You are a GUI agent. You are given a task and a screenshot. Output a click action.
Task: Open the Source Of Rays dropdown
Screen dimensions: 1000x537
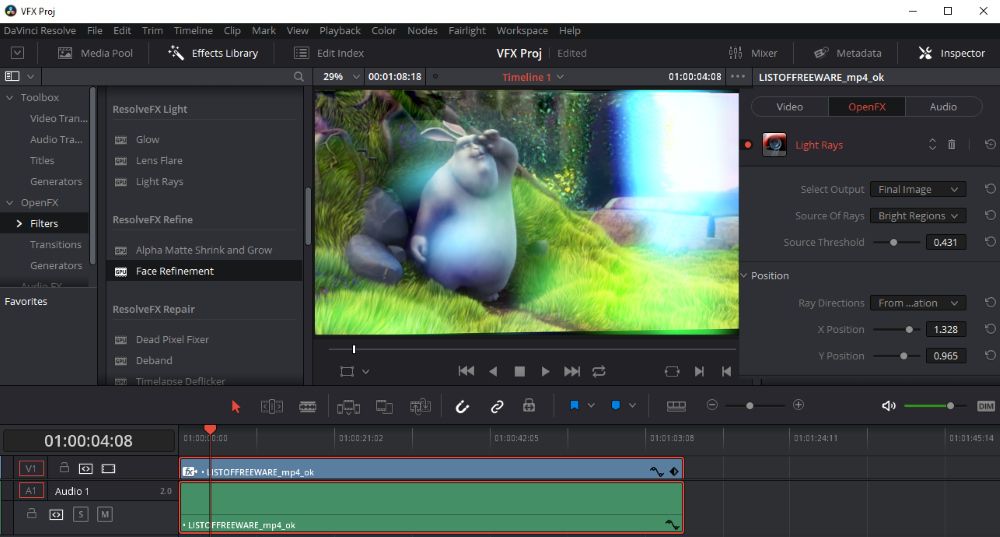pyautogui.click(x=917, y=216)
